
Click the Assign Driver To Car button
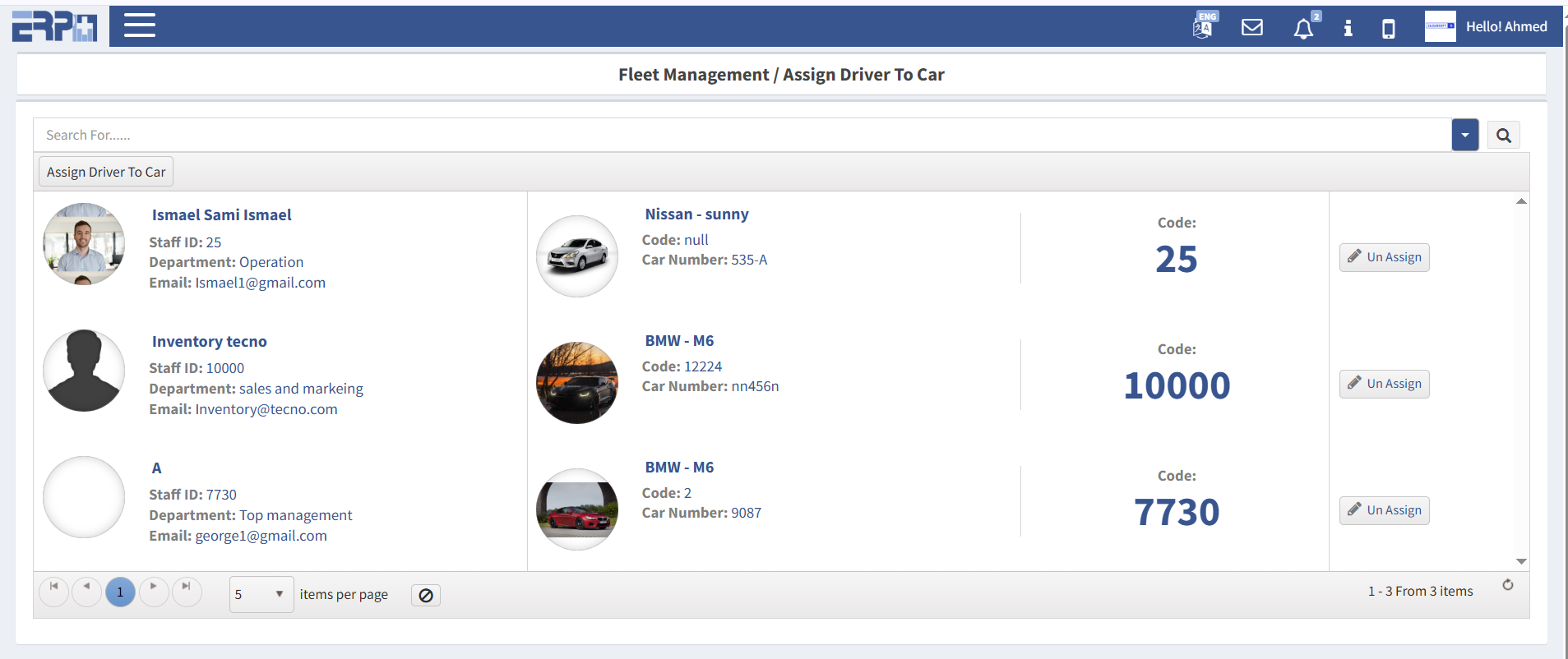[x=106, y=172]
